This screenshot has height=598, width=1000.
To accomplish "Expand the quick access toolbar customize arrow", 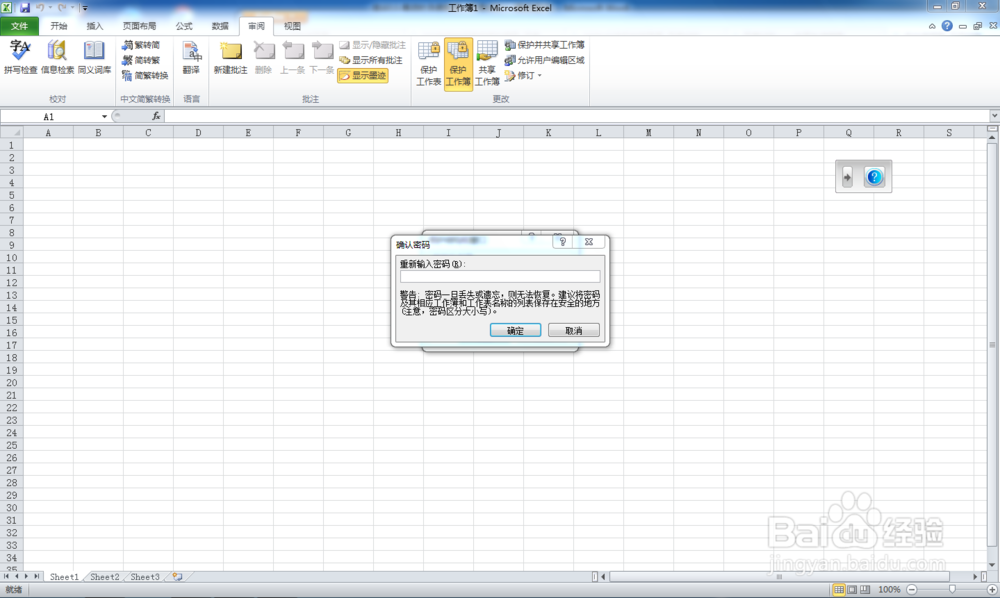I will (x=85, y=8).
